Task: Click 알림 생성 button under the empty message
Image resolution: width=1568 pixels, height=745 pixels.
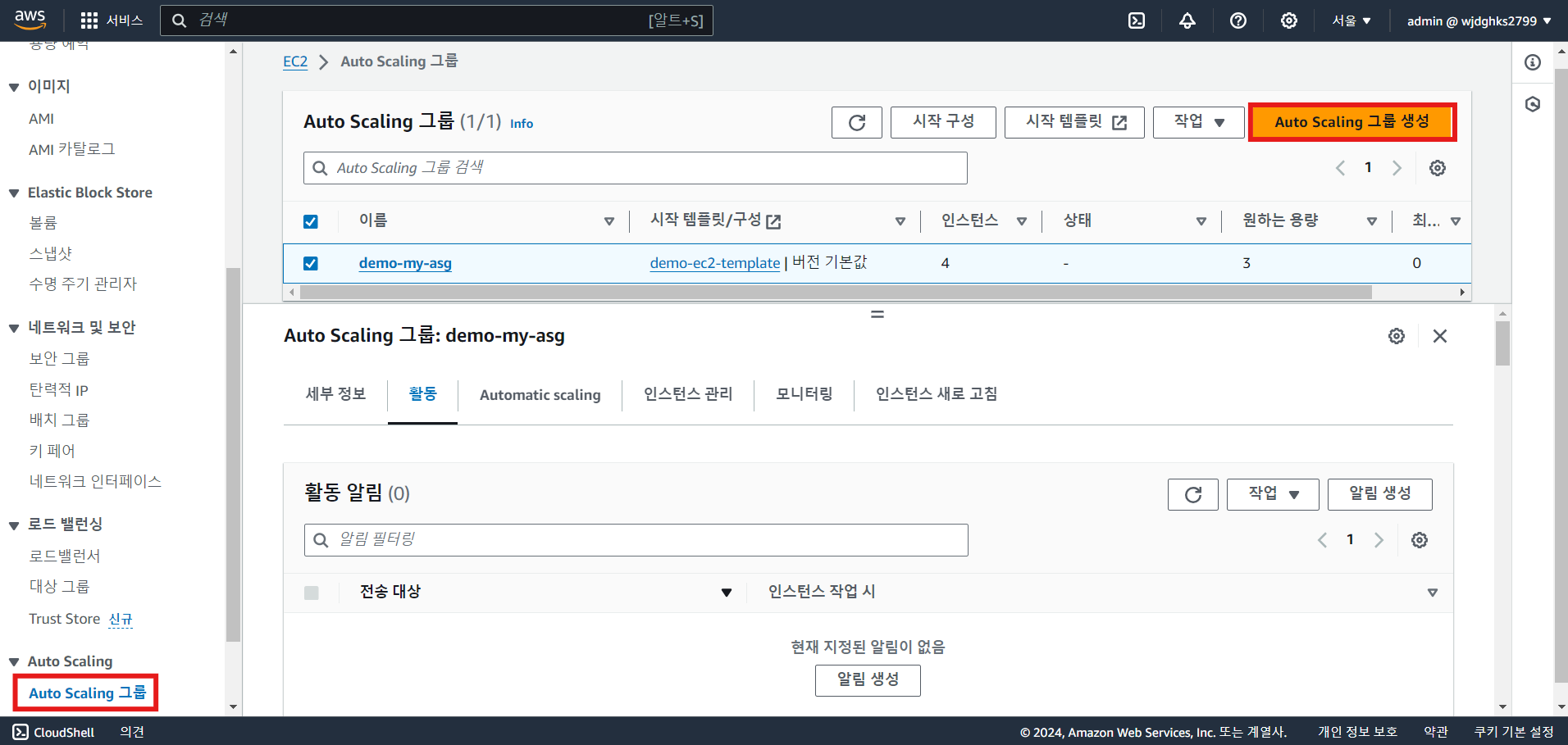Action: 868,680
